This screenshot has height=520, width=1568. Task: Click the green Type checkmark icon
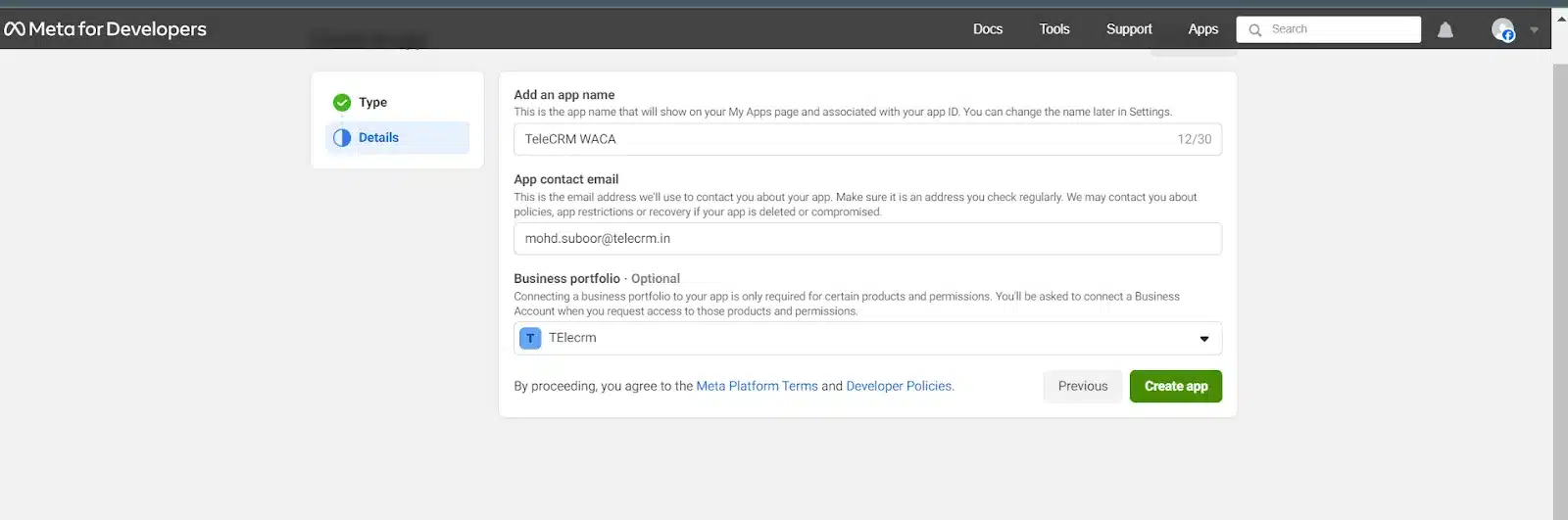coord(342,103)
